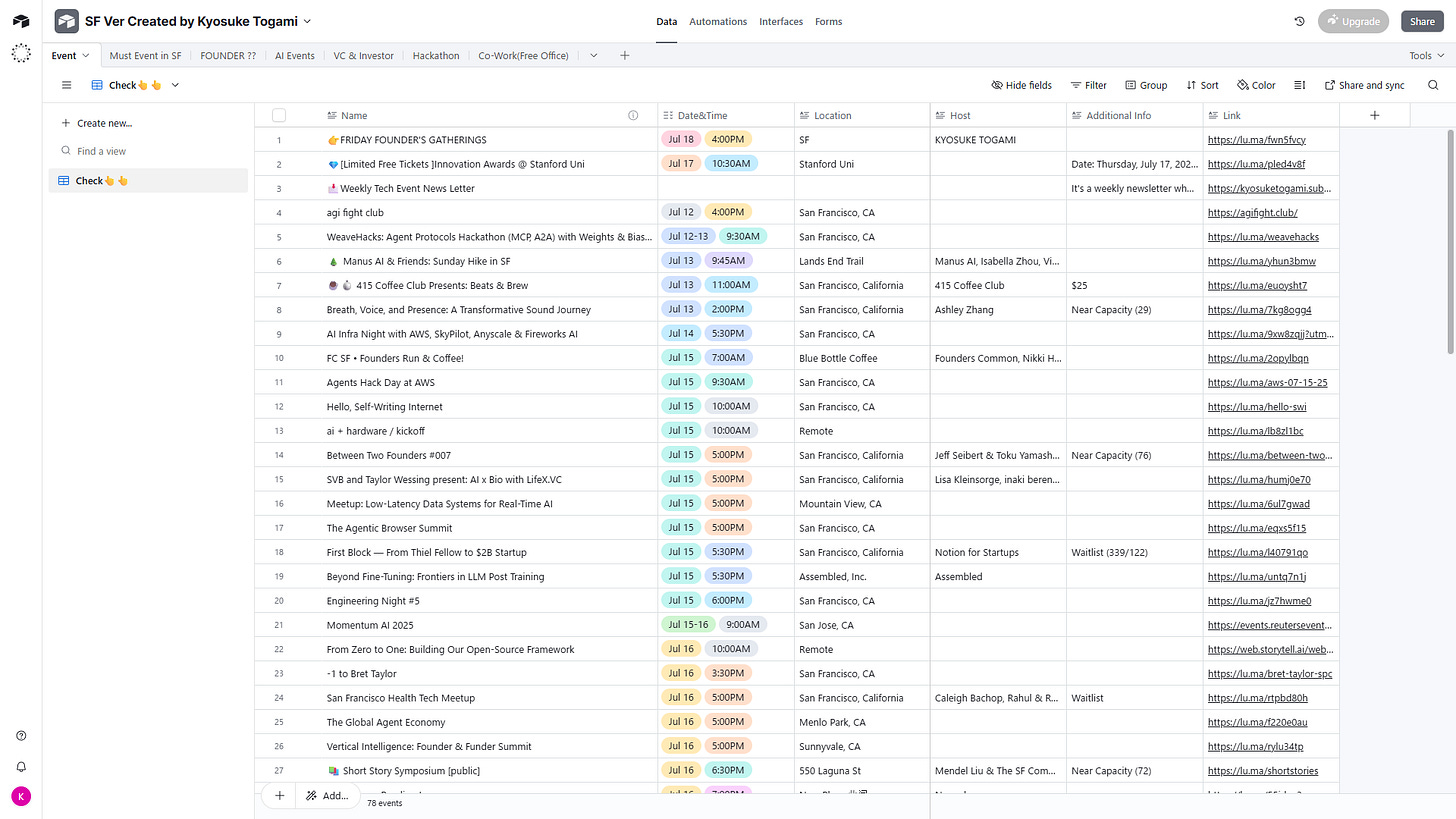This screenshot has width=1456, height=819.
Task: Click the Upgrade button
Action: 1354,21
